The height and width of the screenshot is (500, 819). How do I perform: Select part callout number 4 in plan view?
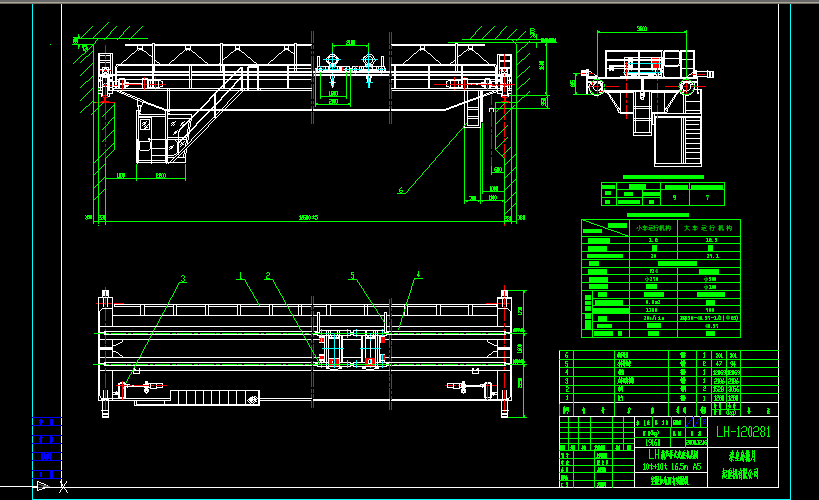tap(419, 273)
